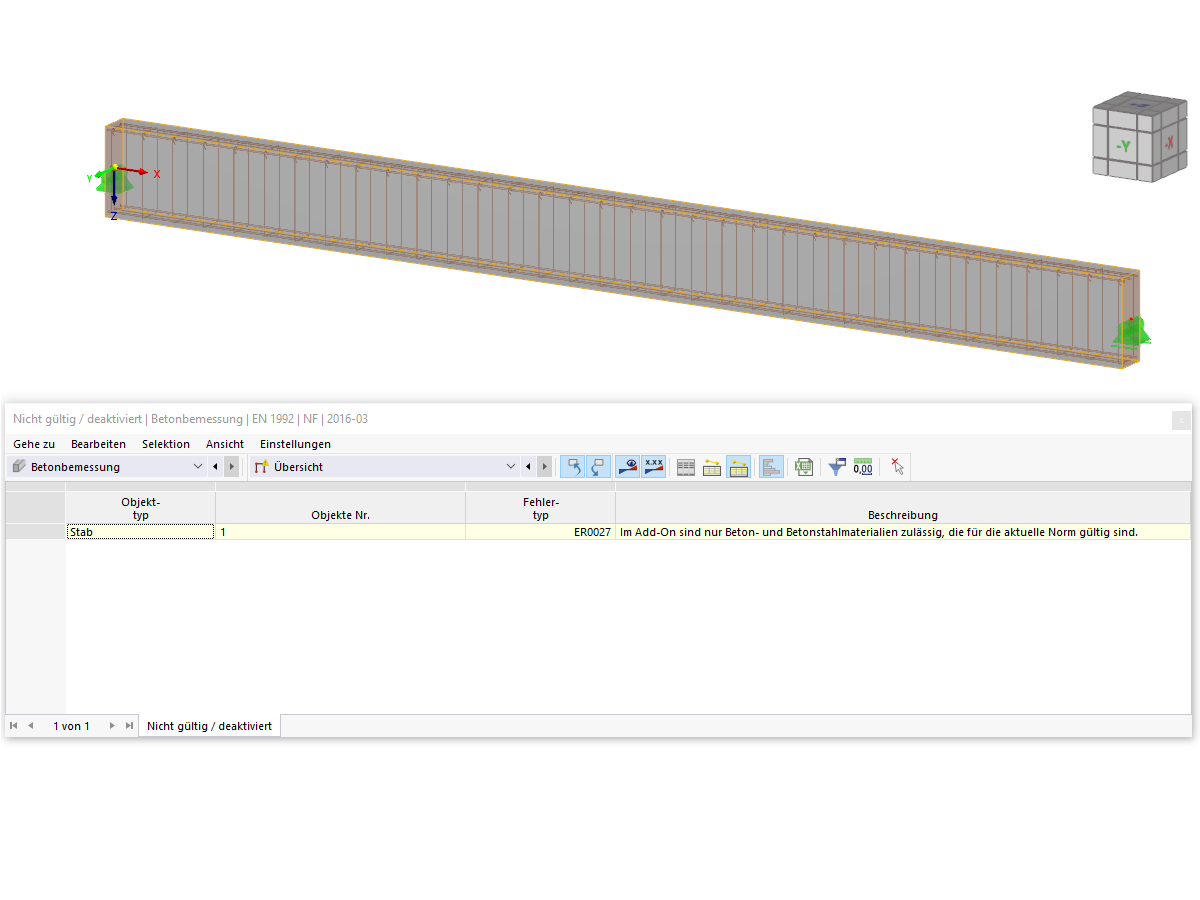The width and height of the screenshot is (1200, 900).
Task: Click the top face of navigation cube
Action: tap(1139, 105)
